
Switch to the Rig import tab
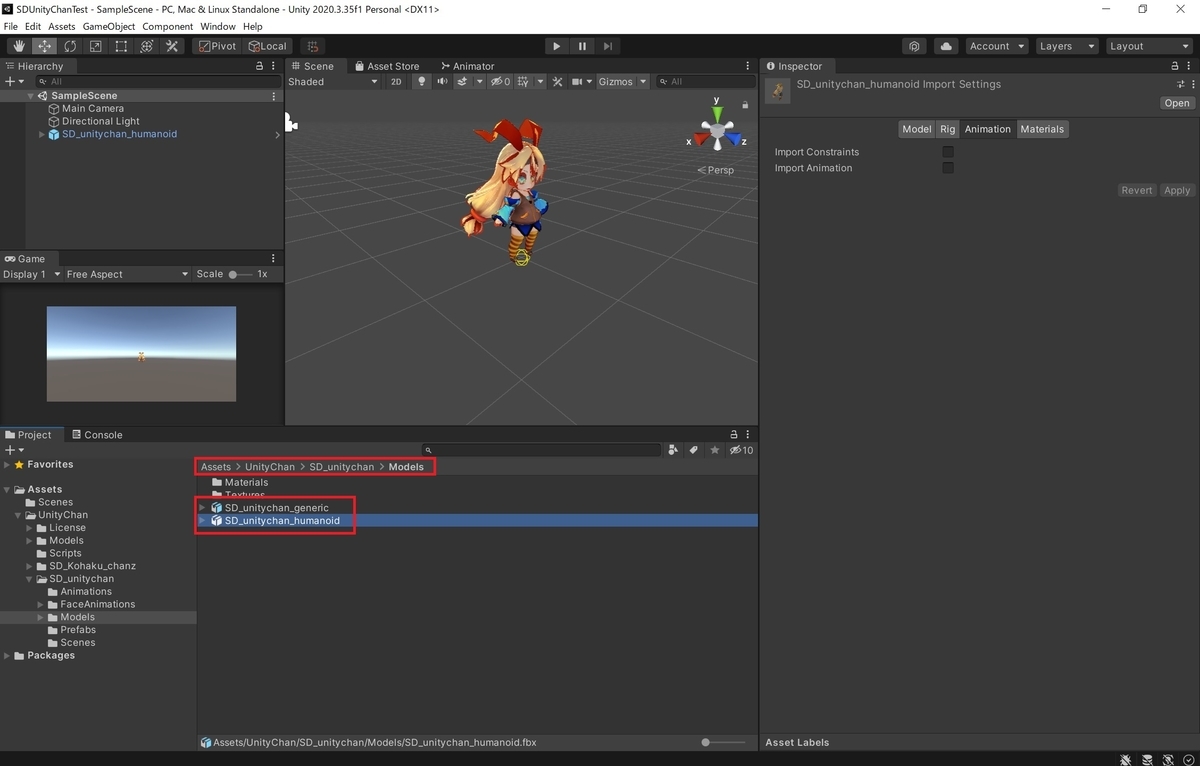coord(947,129)
